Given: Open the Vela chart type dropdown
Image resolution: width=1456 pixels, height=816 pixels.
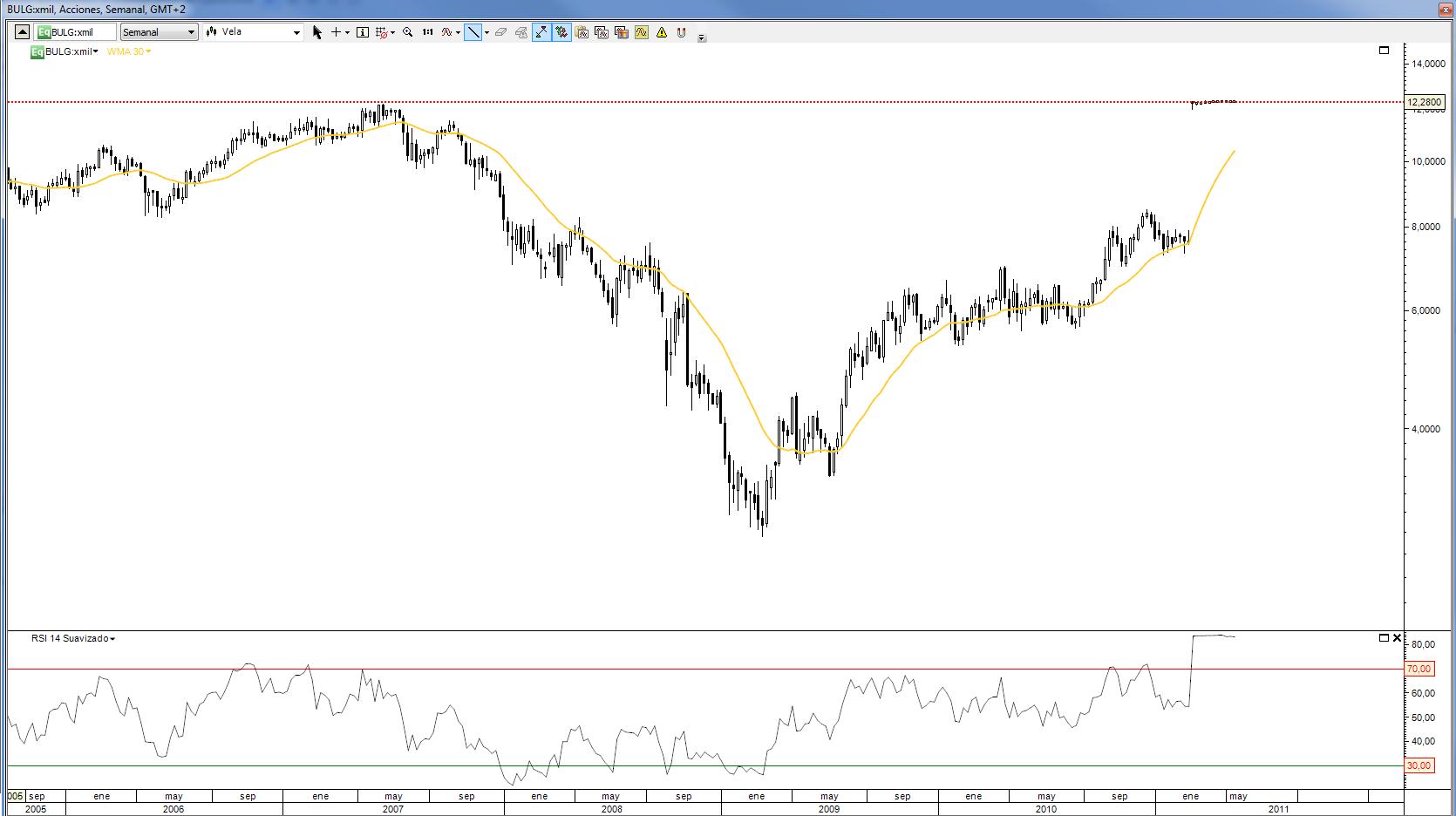Looking at the screenshot, I should 253,32.
